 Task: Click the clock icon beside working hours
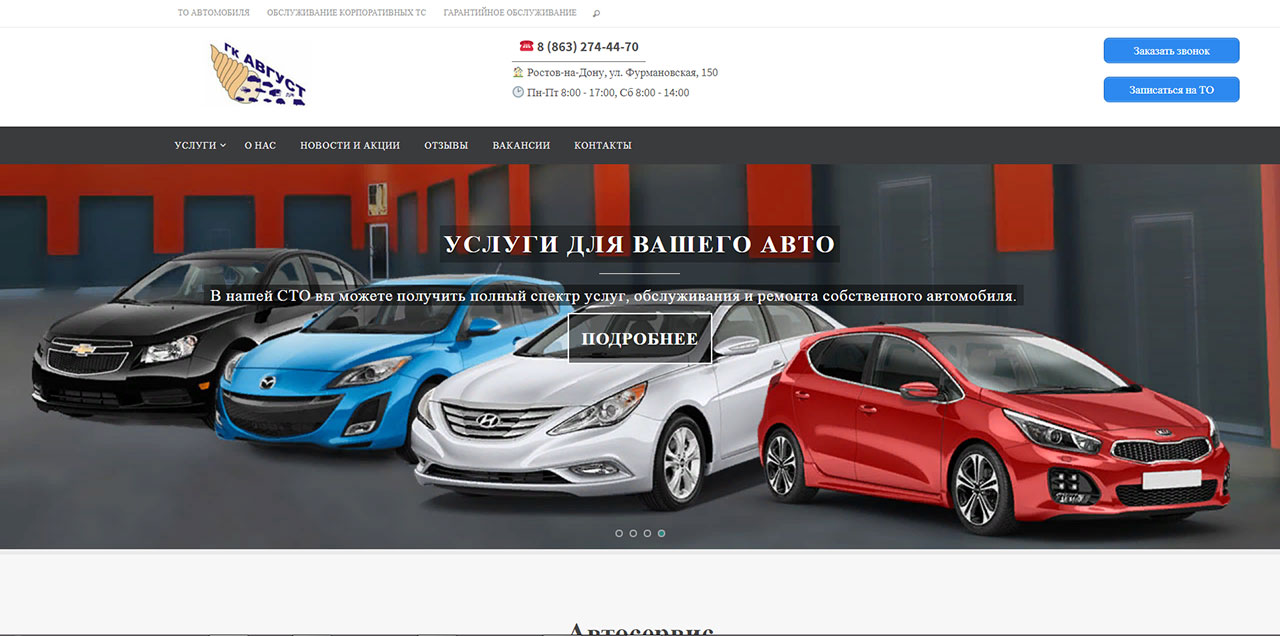[518, 92]
